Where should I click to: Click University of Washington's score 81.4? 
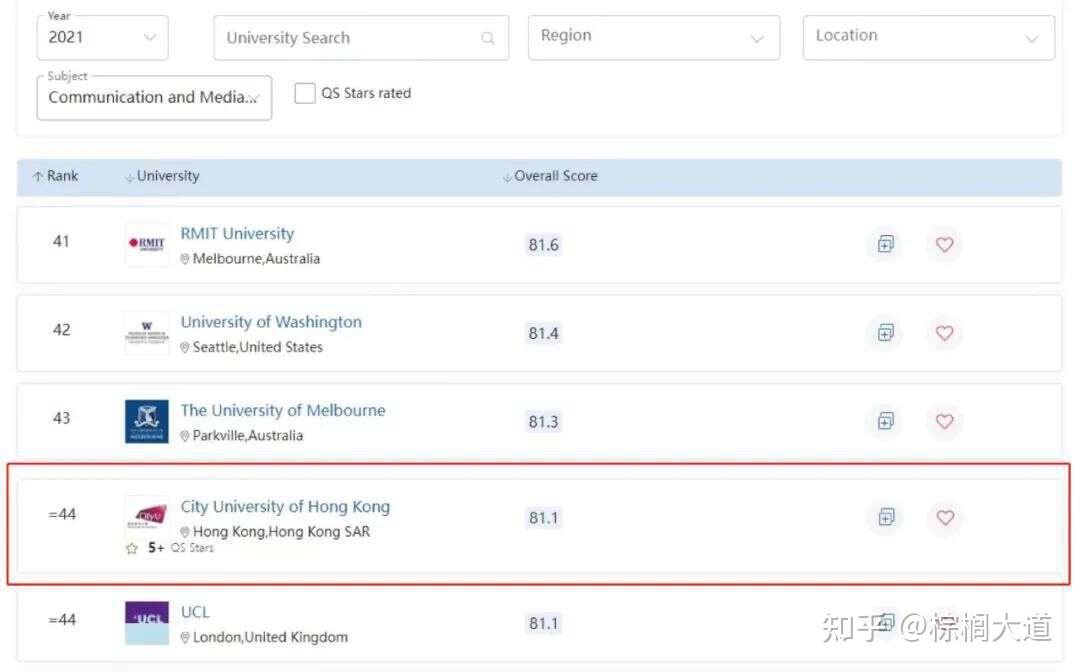tap(543, 333)
